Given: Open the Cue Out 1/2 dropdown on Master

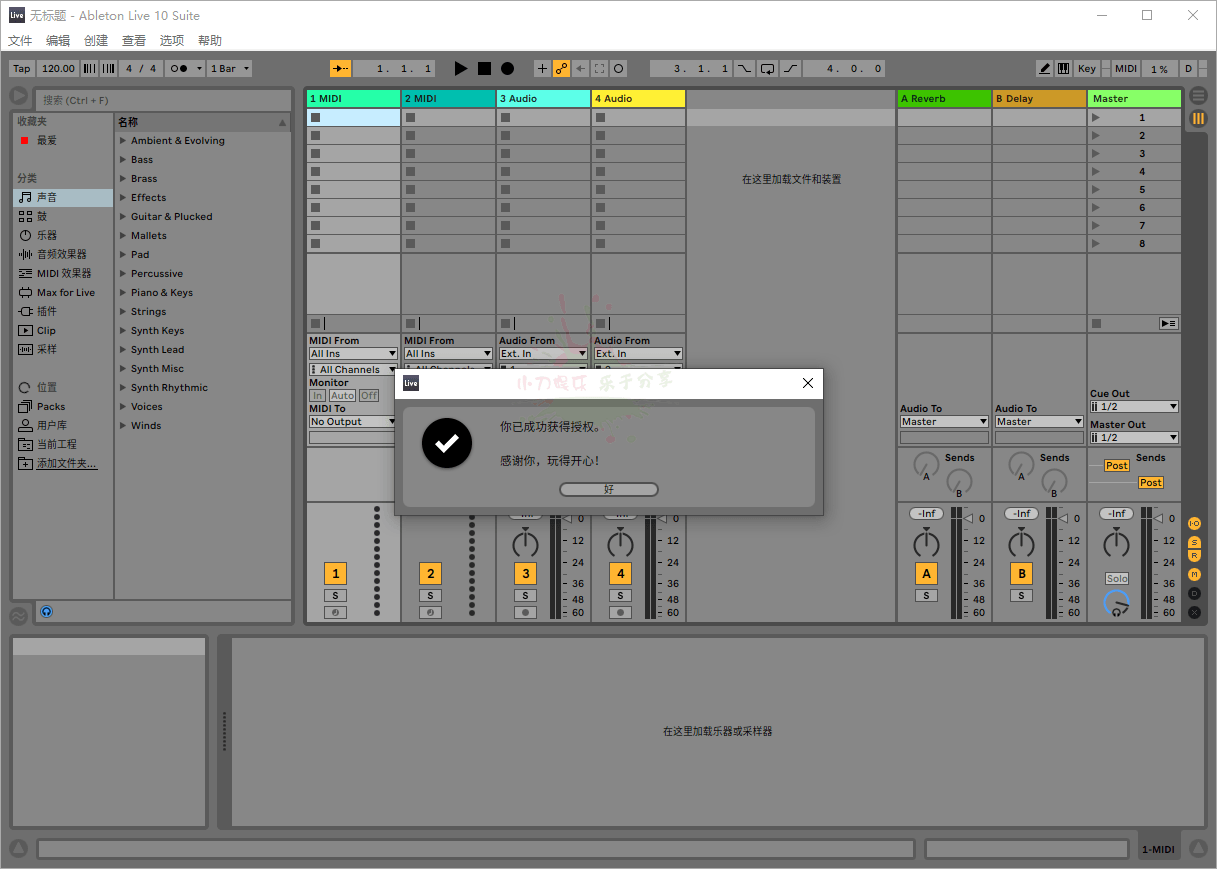Looking at the screenshot, I should [1133, 406].
